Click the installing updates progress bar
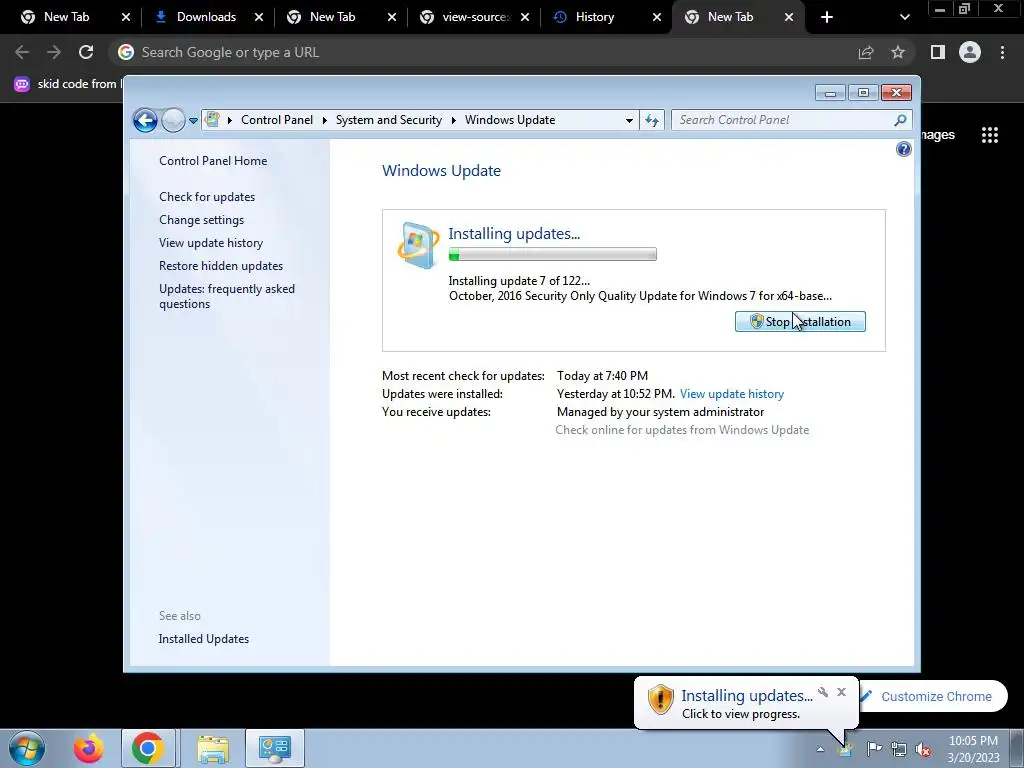The height and width of the screenshot is (768, 1024). point(552,255)
